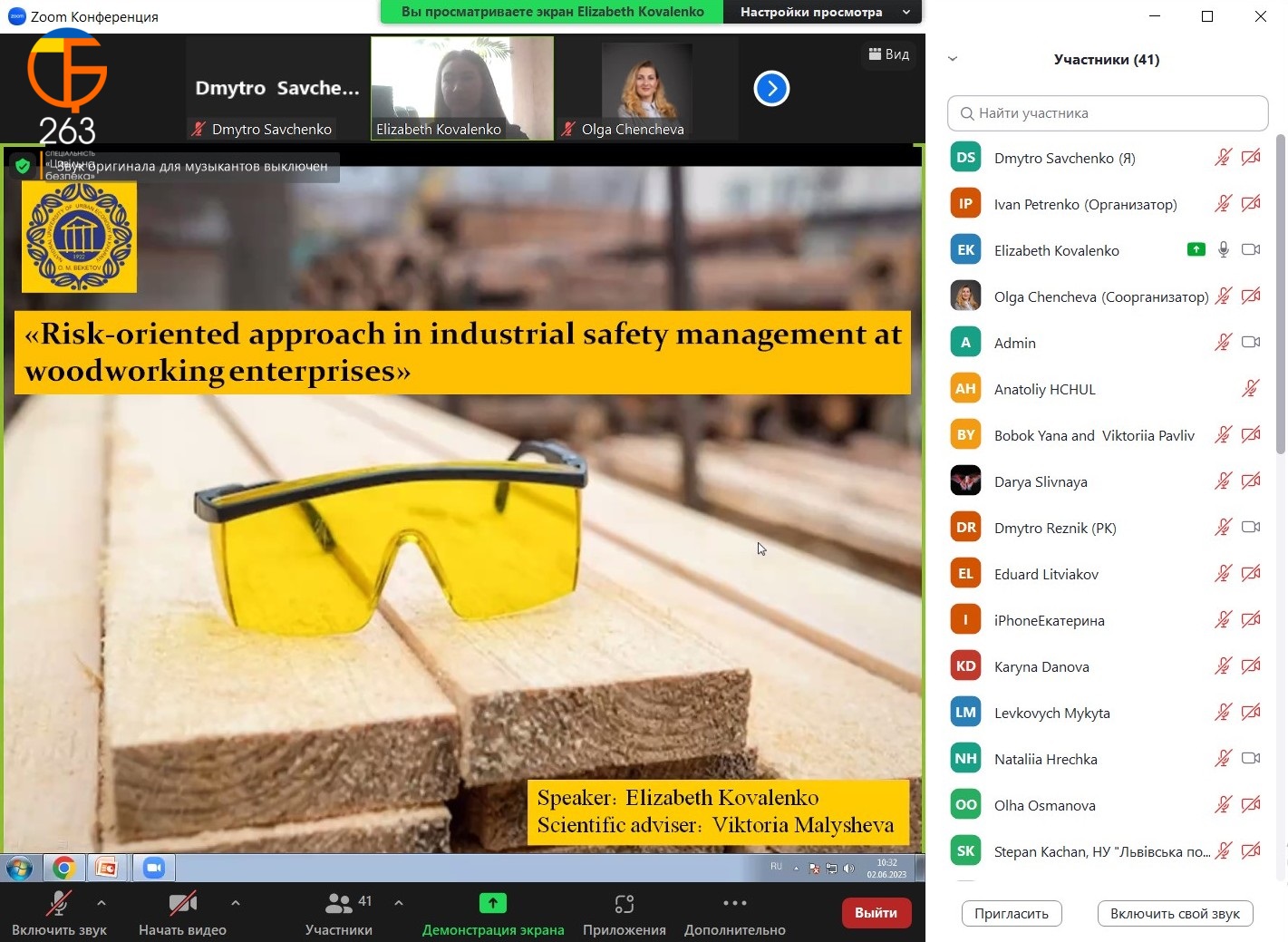Expand video options arrow beside Начать видео
The height and width of the screenshot is (942, 1288).
pos(236,903)
